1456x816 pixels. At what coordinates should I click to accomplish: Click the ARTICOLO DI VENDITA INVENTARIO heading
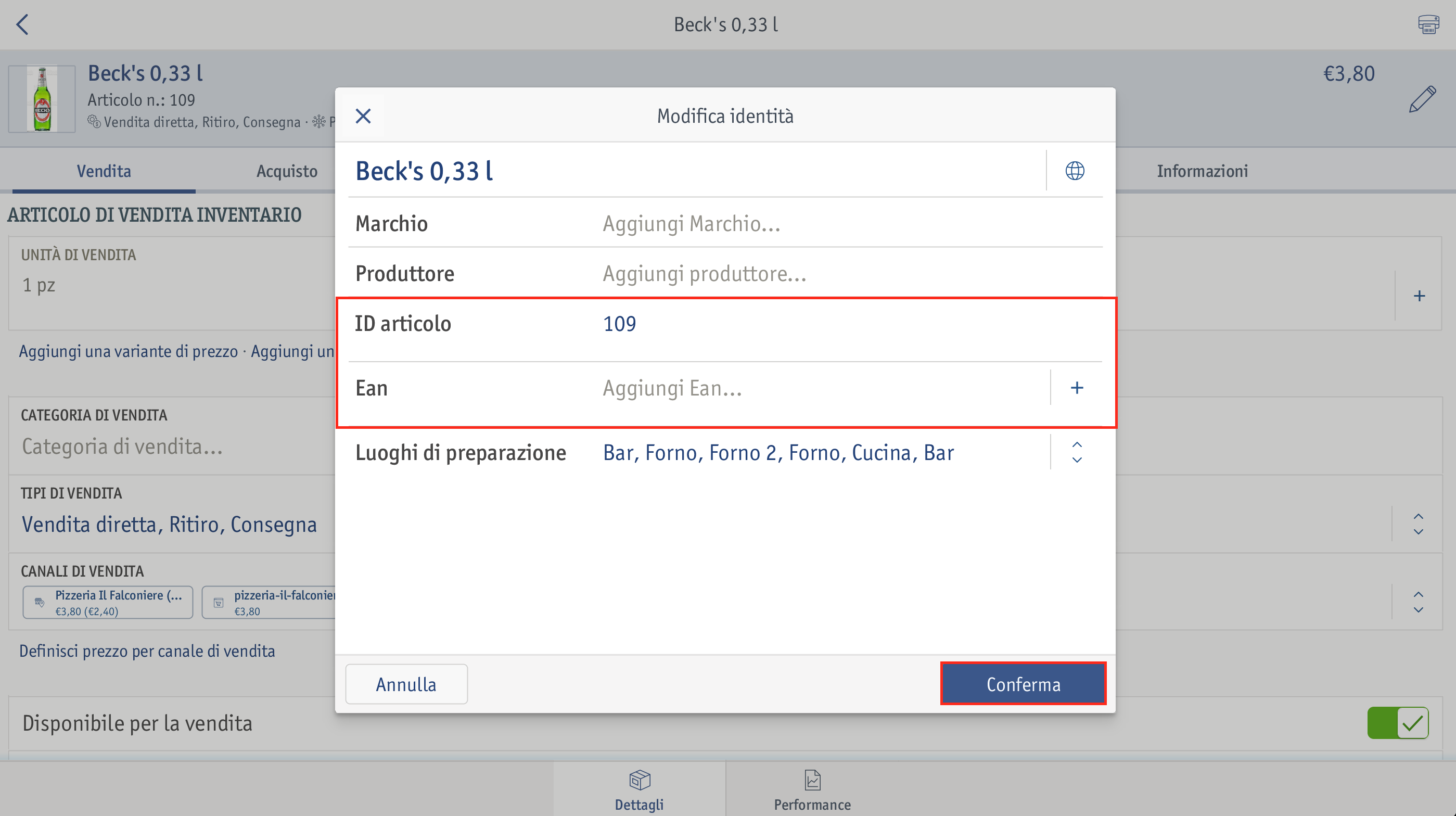pos(155,215)
